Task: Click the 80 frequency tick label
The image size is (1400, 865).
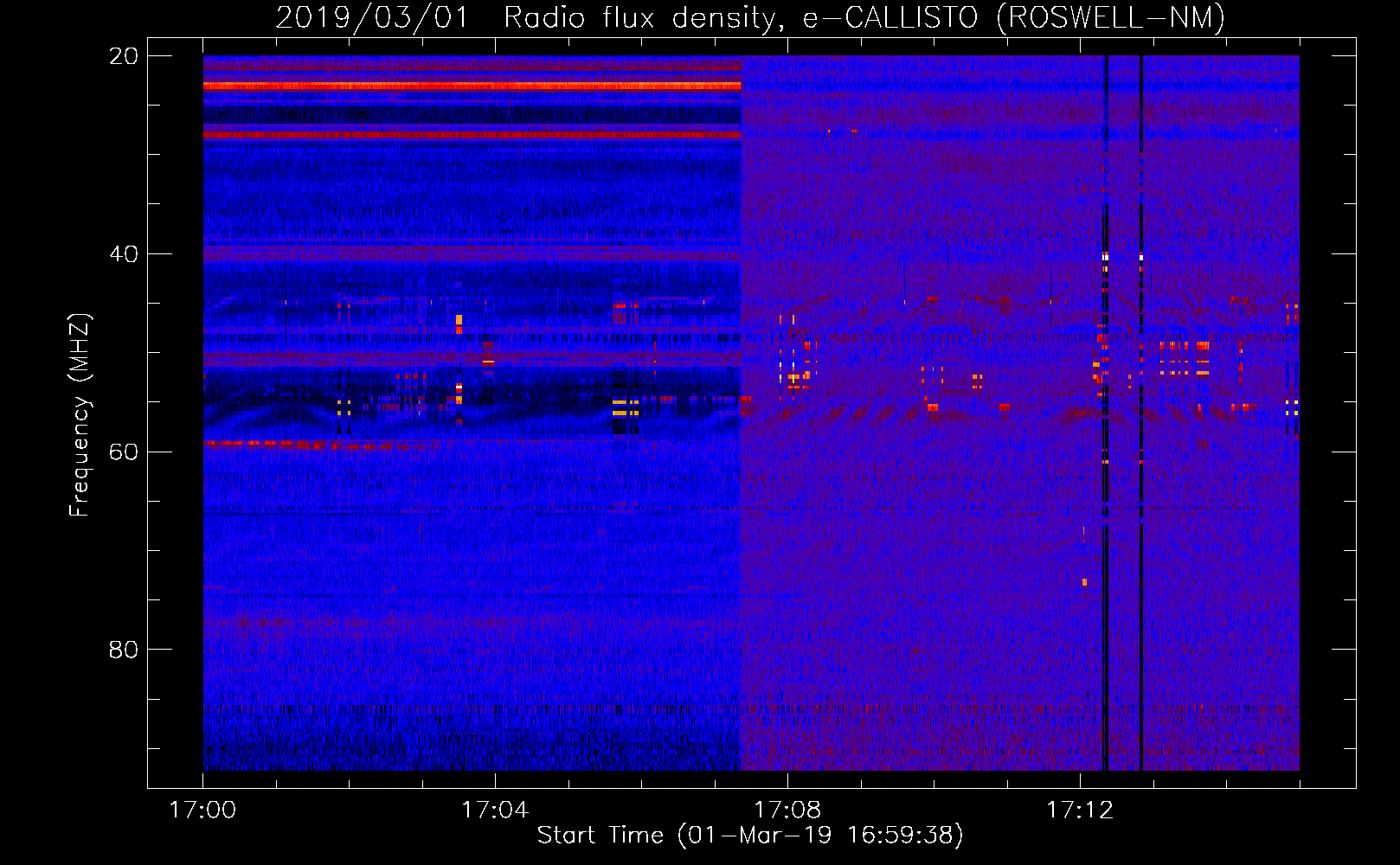Action: click(124, 650)
